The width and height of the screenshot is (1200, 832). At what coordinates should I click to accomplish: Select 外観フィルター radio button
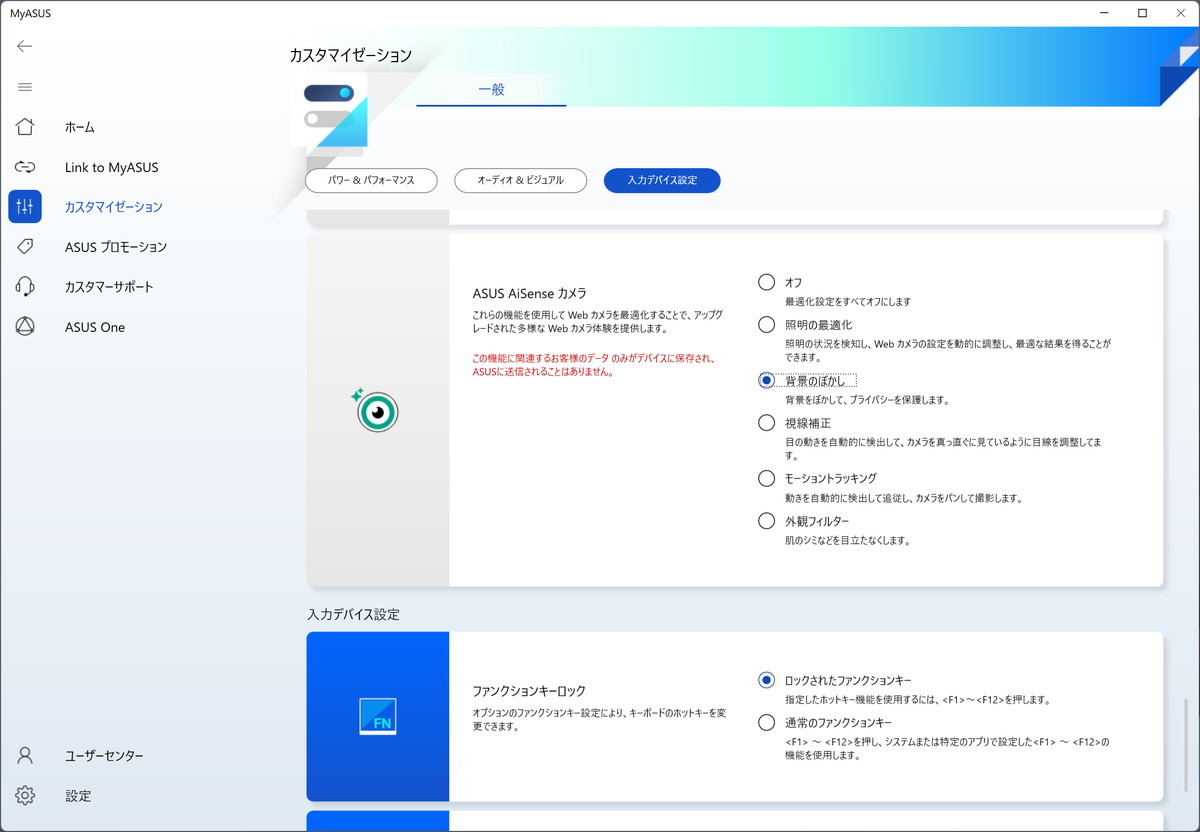(x=766, y=520)
